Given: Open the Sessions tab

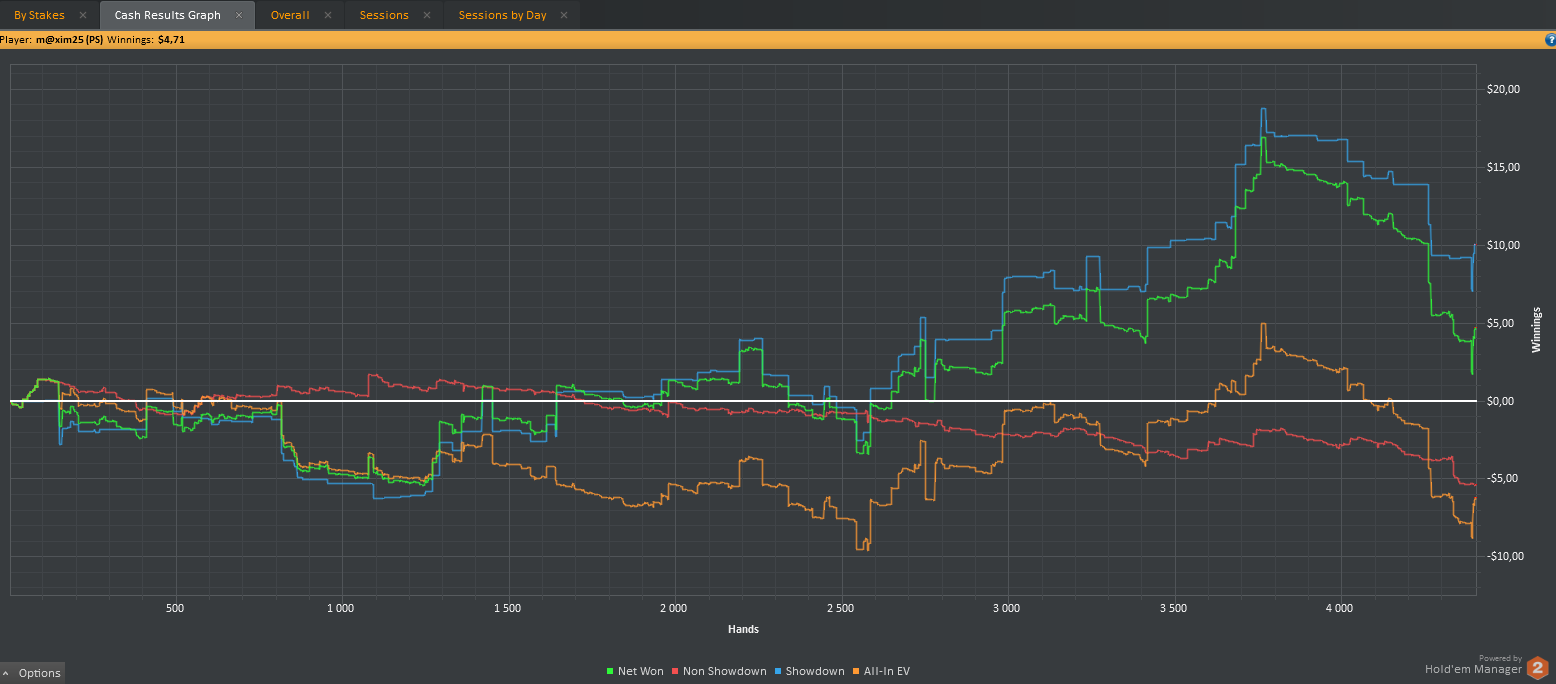Looking at the screenshot, I should (x=384, y=15).
